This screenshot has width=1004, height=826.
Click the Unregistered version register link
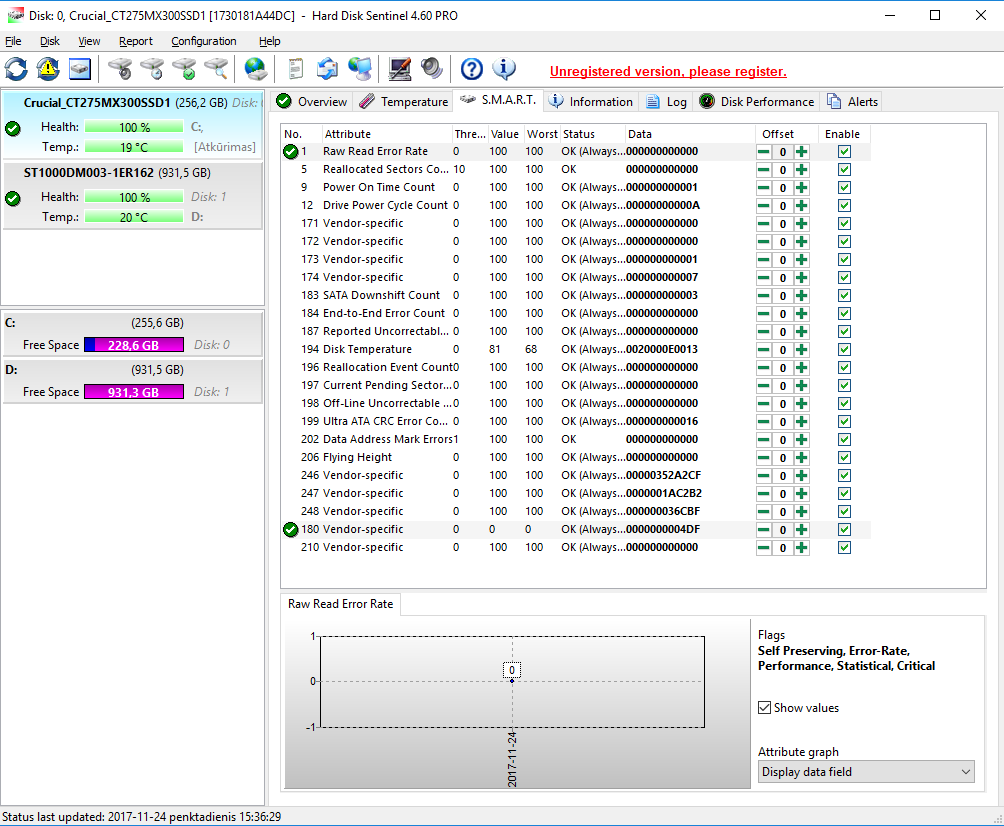click(668, 72)
